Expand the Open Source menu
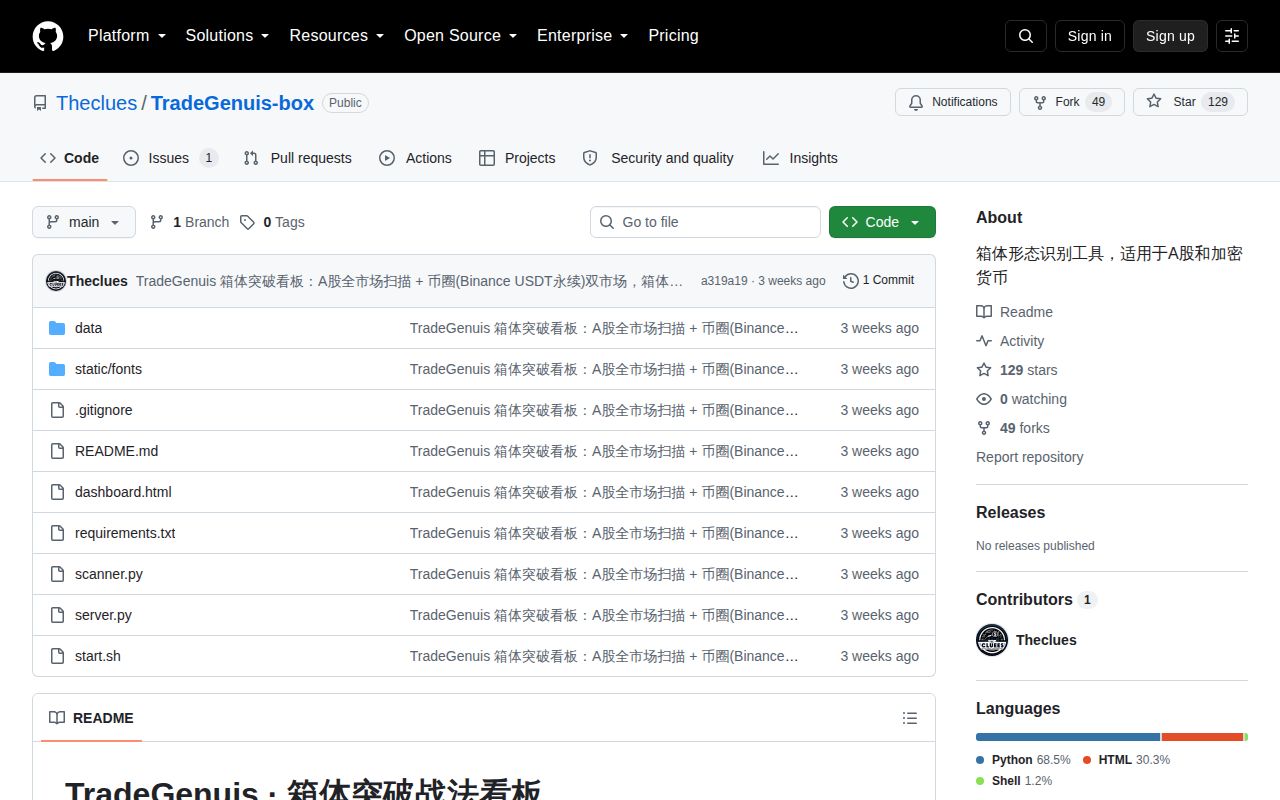 tap(460, 36)
